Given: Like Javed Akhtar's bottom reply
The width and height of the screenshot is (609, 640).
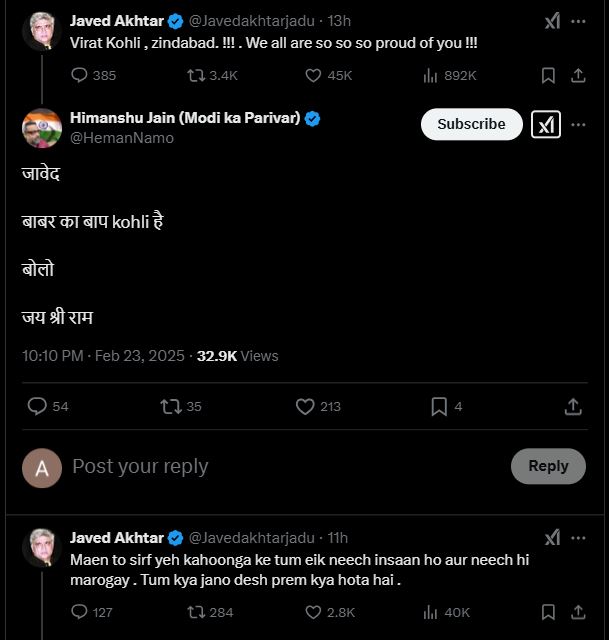Looking at the screenshot, I should tap(313, 612).
